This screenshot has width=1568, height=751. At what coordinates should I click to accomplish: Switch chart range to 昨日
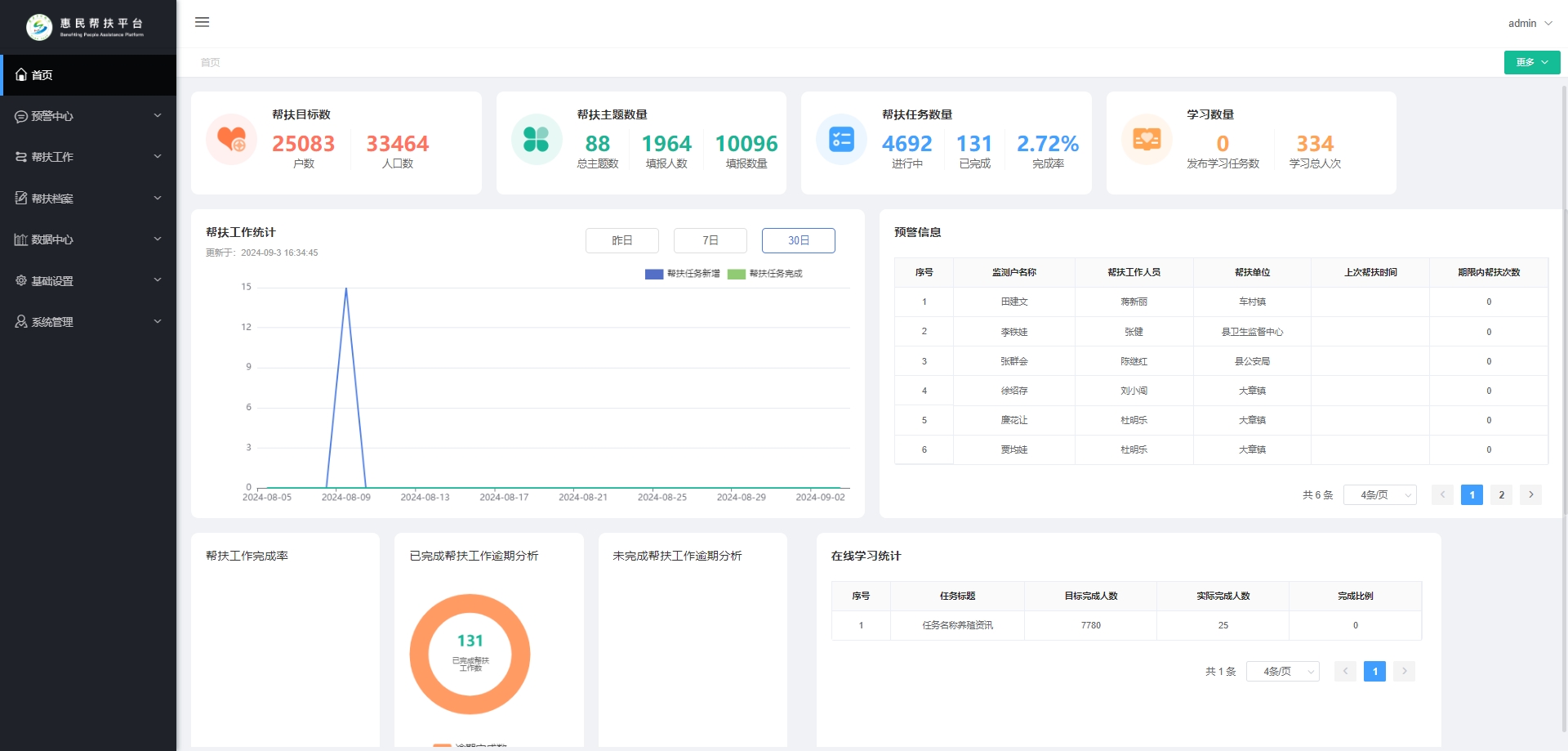(x=622, y=240)
